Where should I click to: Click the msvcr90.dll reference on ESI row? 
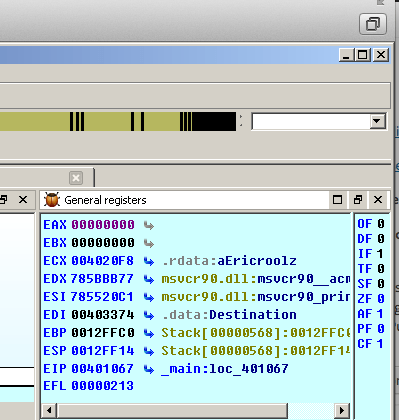[256, 297]
